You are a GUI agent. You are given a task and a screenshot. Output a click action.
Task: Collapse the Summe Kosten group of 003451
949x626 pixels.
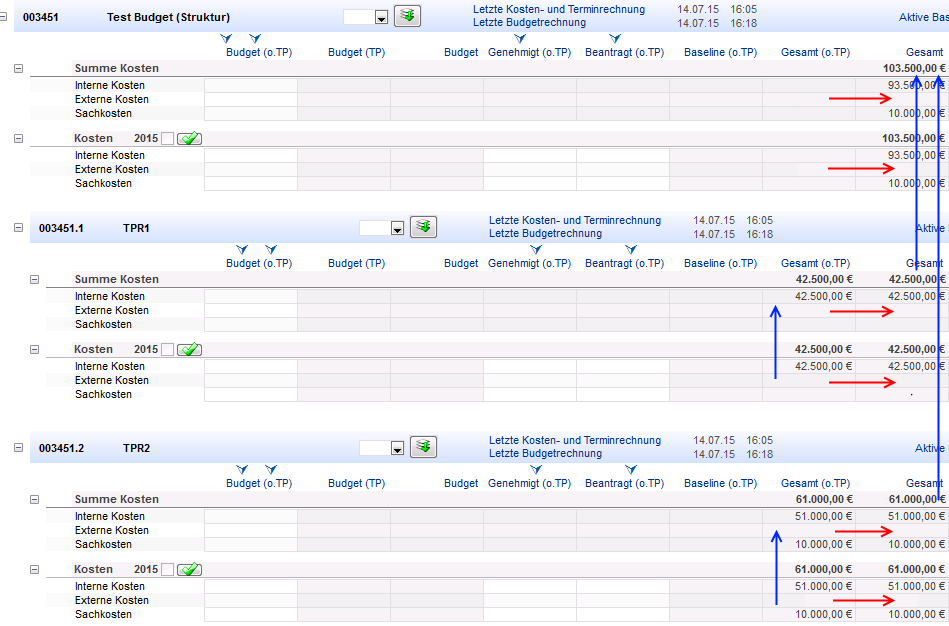(x=18, y=68)
